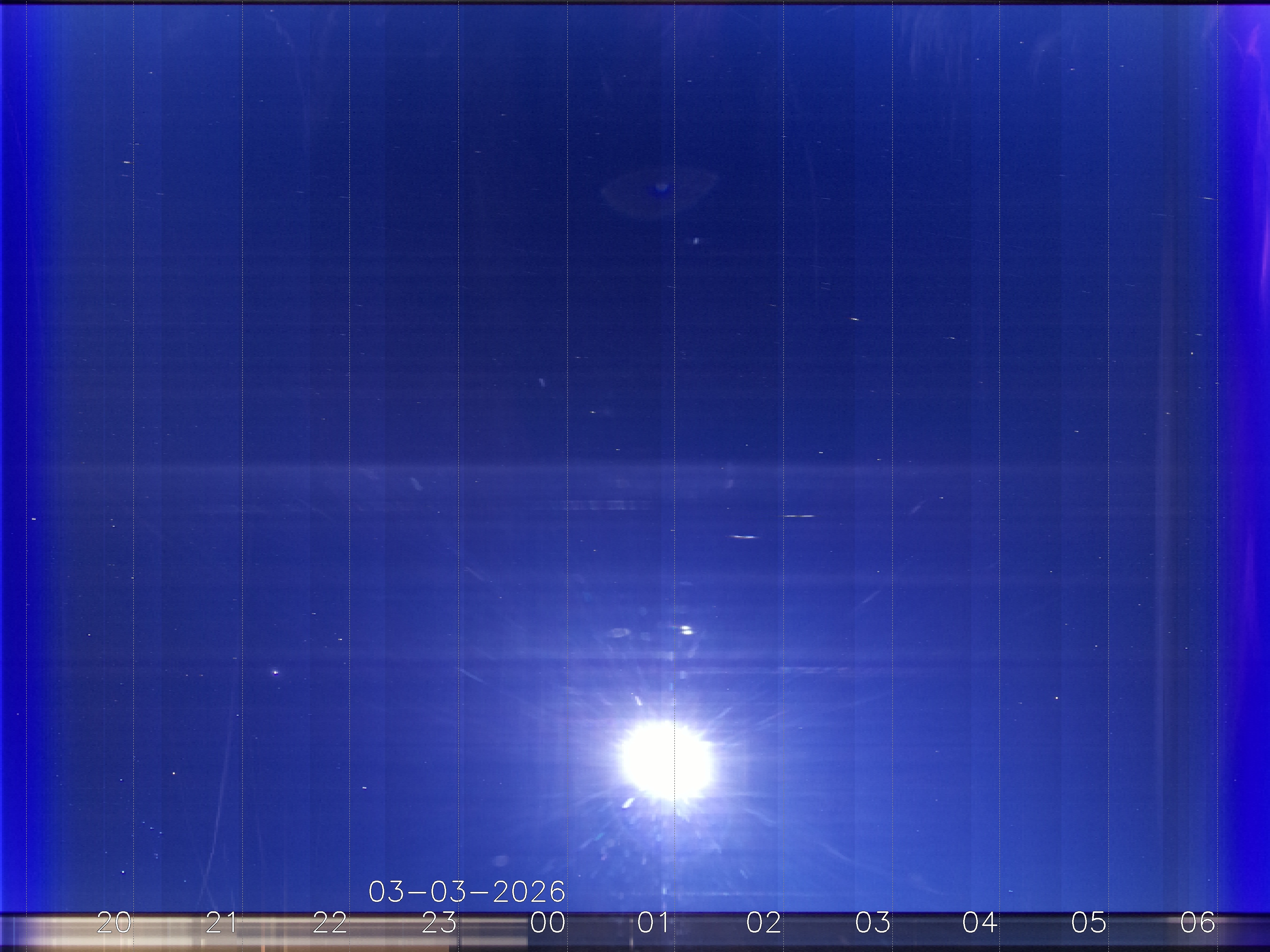The image size is (1270, 952).
Task: Click the 03 hour label
Action: (873, 923)
